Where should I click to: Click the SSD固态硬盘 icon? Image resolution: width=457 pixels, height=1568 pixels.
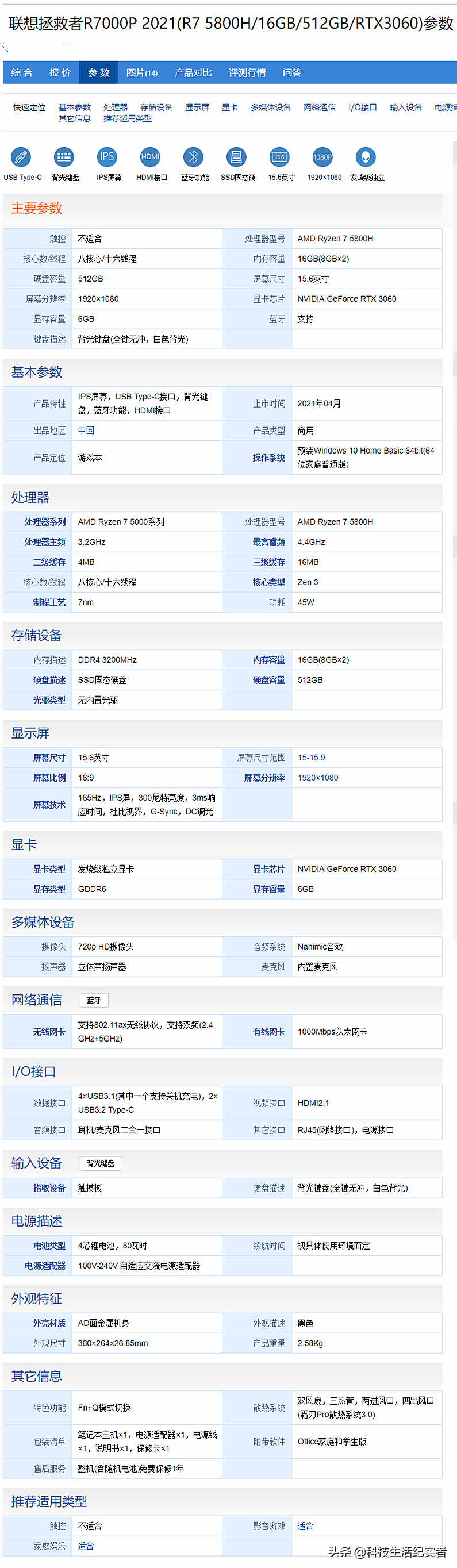pyautogui.click(x=237, y=157)
